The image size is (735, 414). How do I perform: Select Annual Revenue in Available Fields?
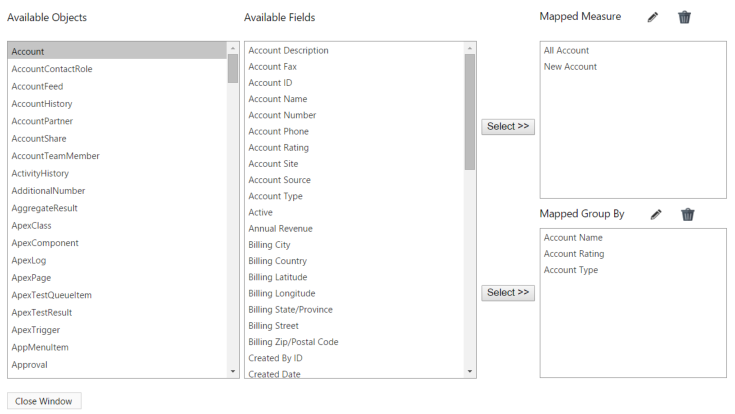point(280,229)
